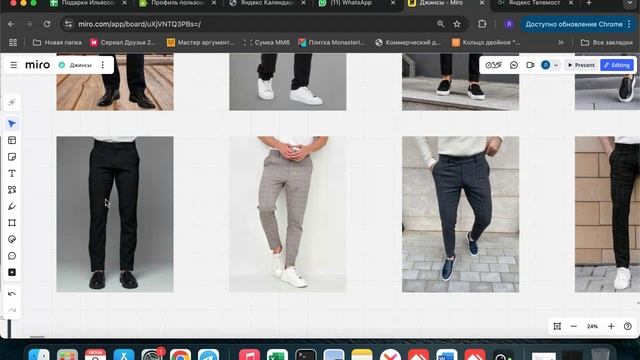Switch to Подарки Ильясов tab

click(89, 3)
